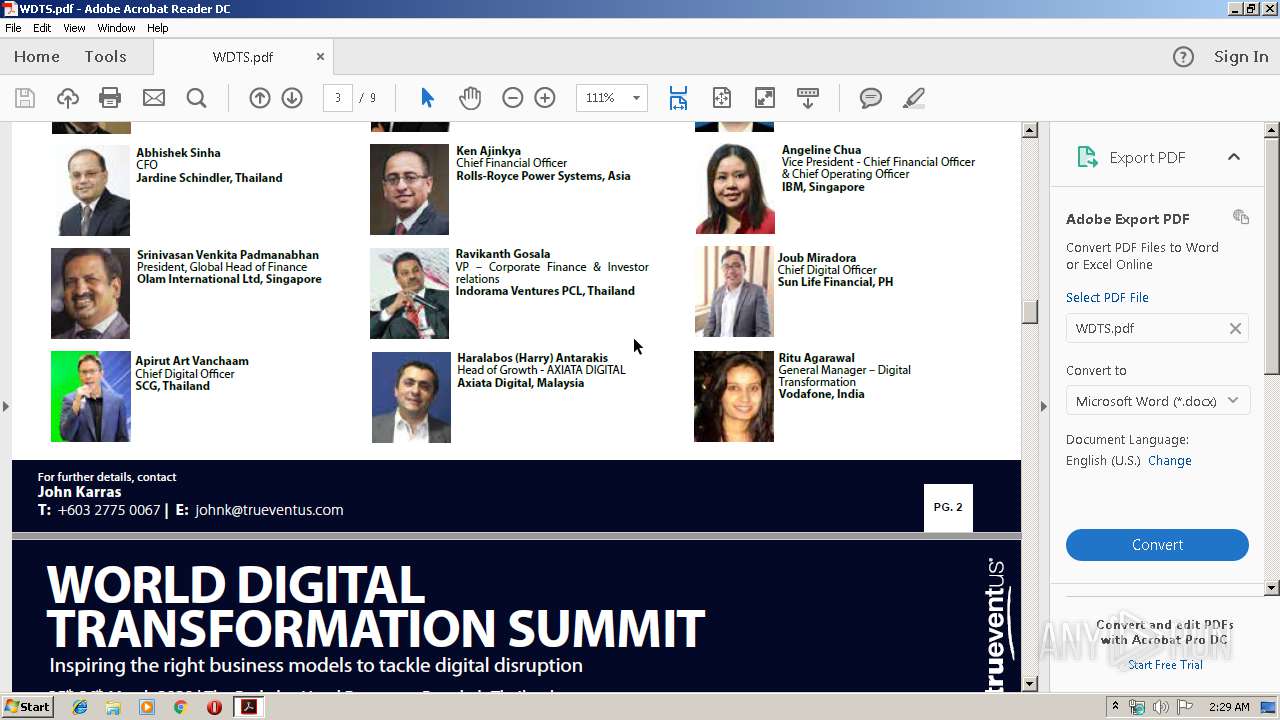1280x720 pixels.
Task: Click Change document language link
Action: [1169, 461]
